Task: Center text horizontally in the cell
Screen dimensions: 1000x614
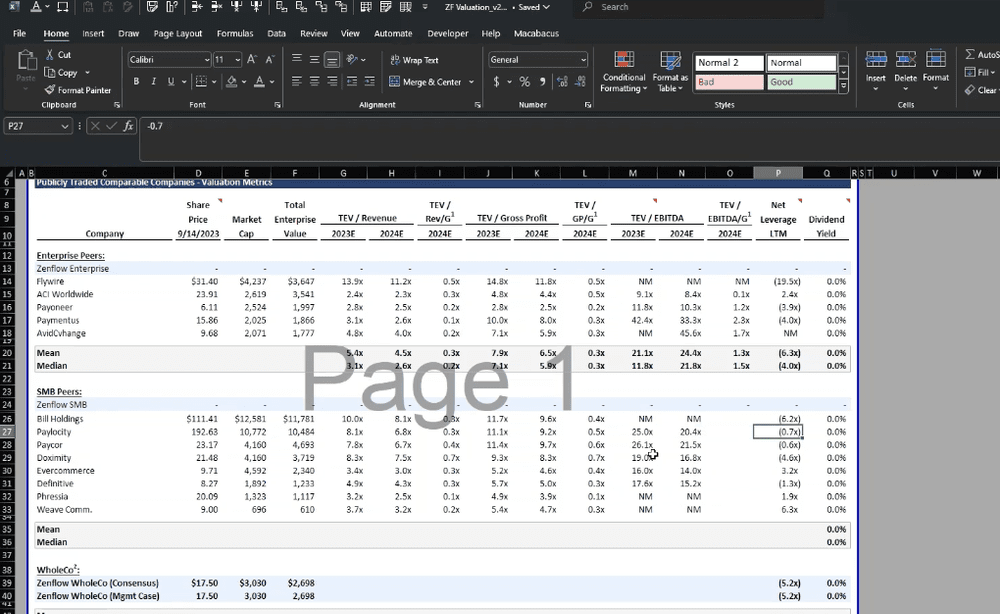Action: [314, 82]
